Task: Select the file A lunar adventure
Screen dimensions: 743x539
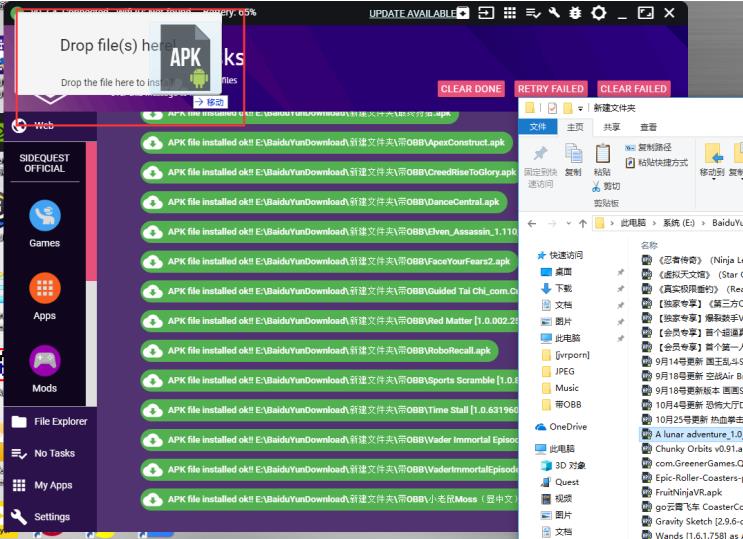Action: tap(692, 434)
